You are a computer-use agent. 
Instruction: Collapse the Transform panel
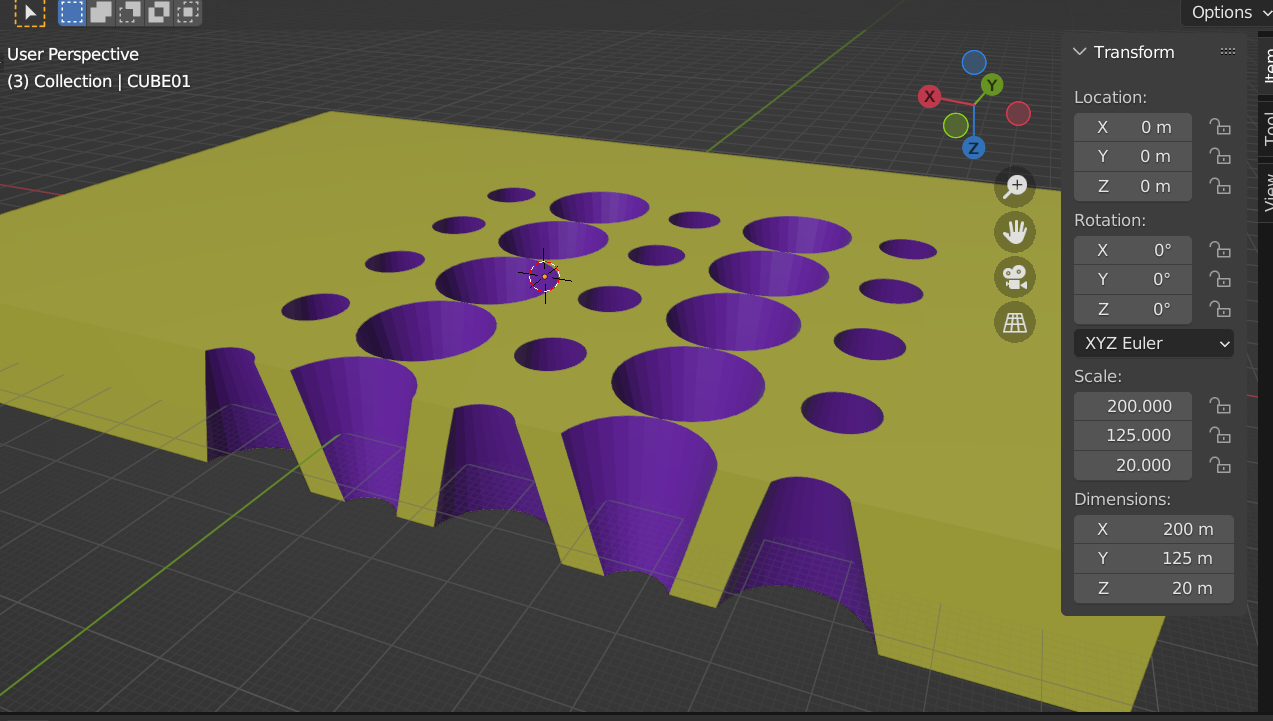pos(1079,51)
